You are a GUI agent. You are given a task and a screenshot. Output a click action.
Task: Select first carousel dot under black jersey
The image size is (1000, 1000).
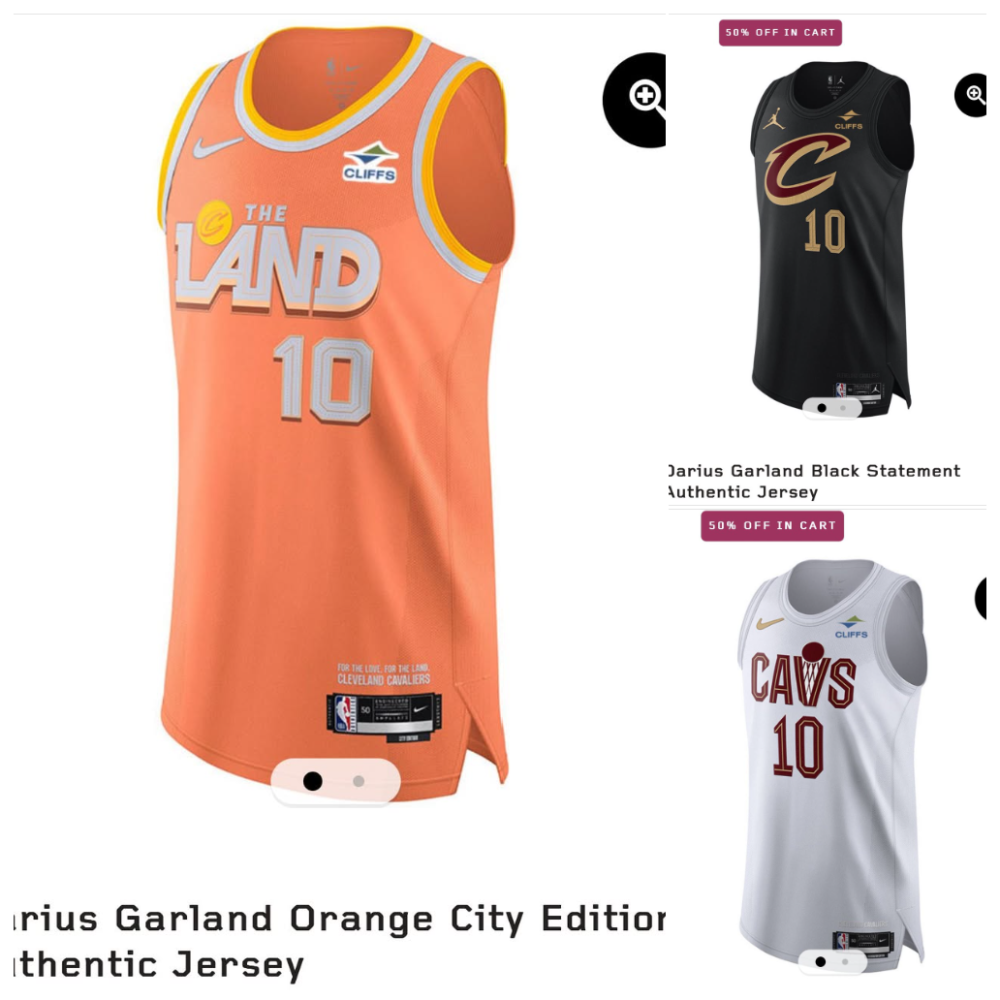(821, 408)
